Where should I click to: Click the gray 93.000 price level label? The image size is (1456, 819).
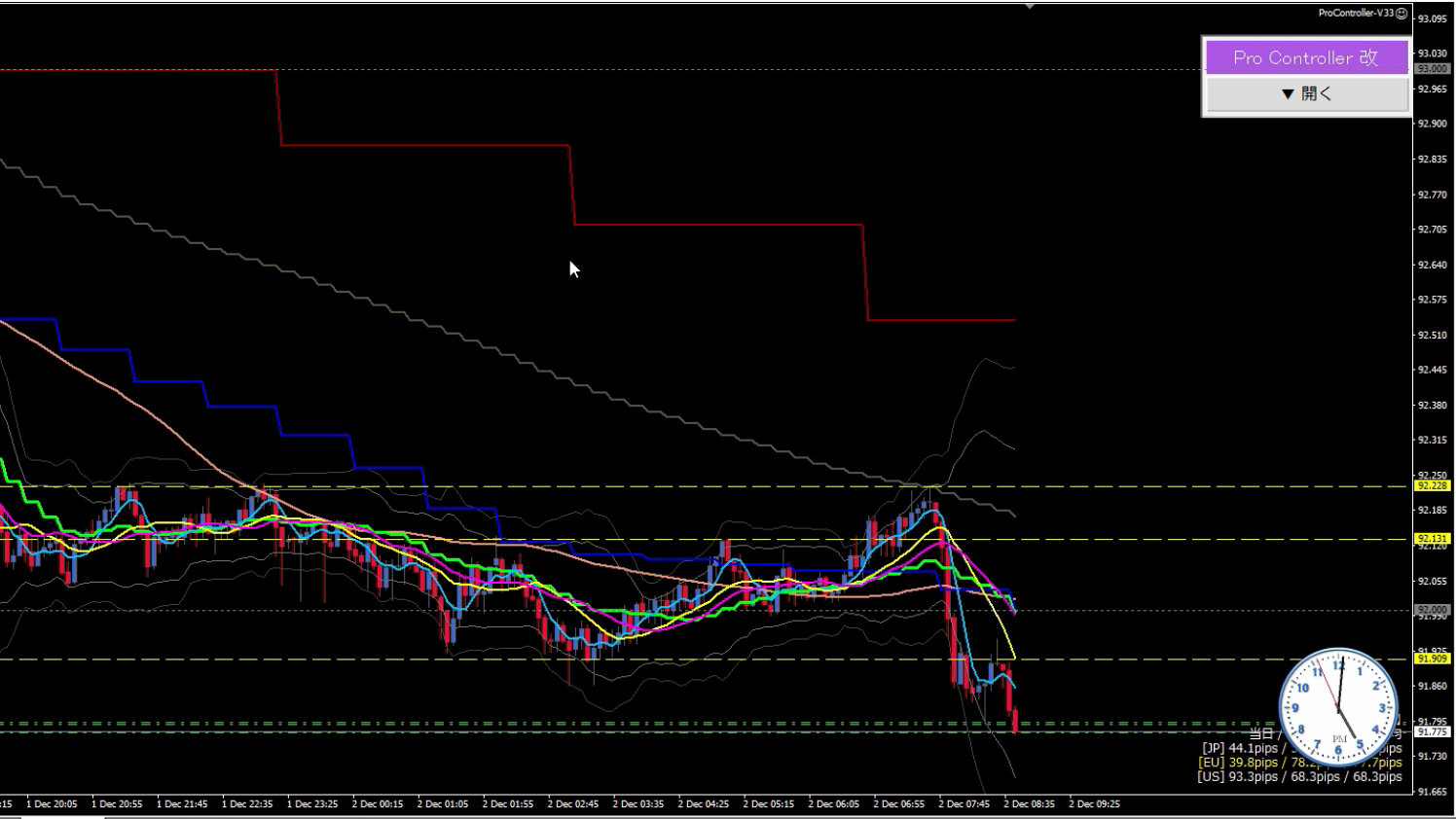[1433, 69]
